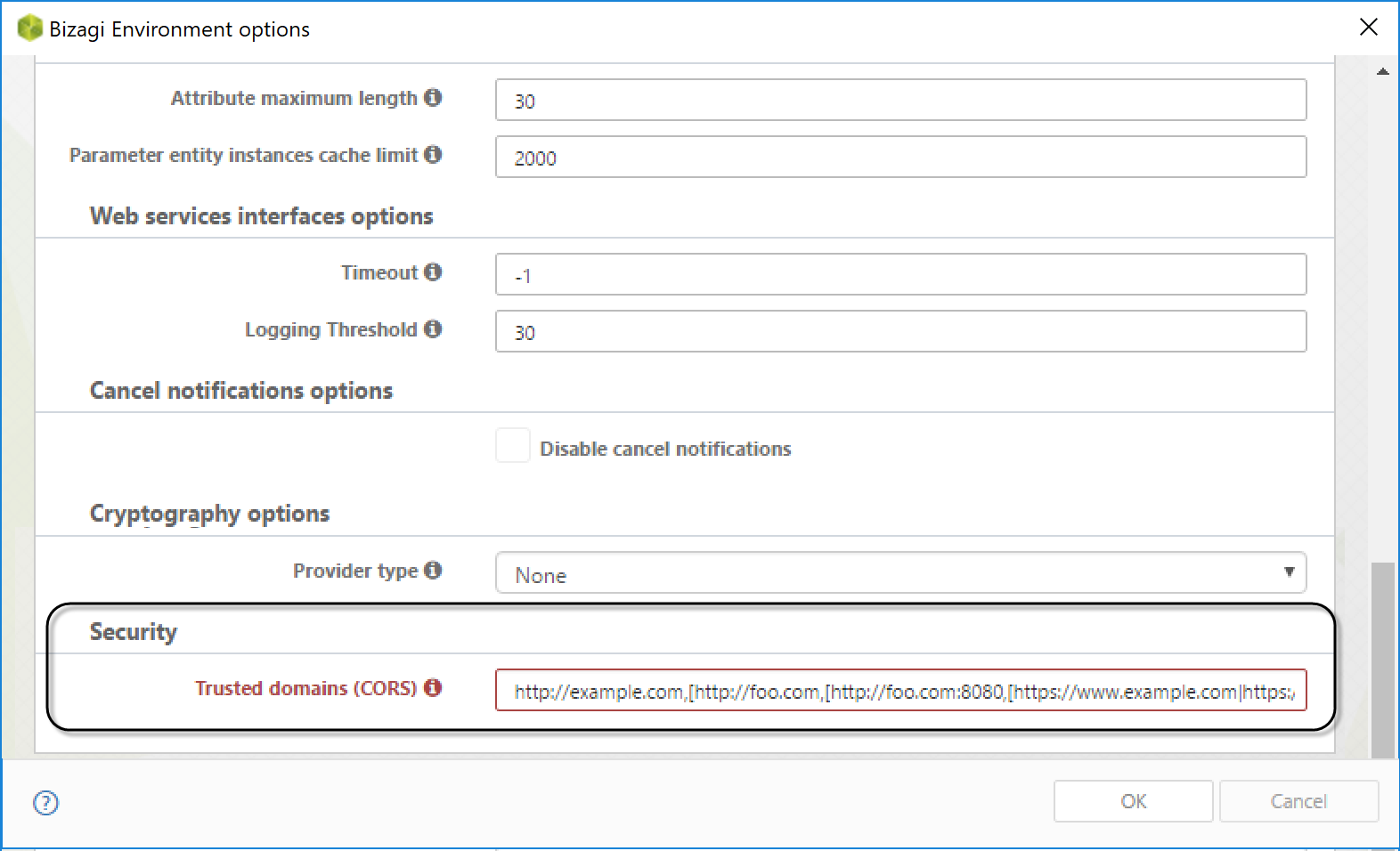The height and width of the screenshot is (851, 1400).
Task: Click the Disable cancel notifications label
Action: 665,449
